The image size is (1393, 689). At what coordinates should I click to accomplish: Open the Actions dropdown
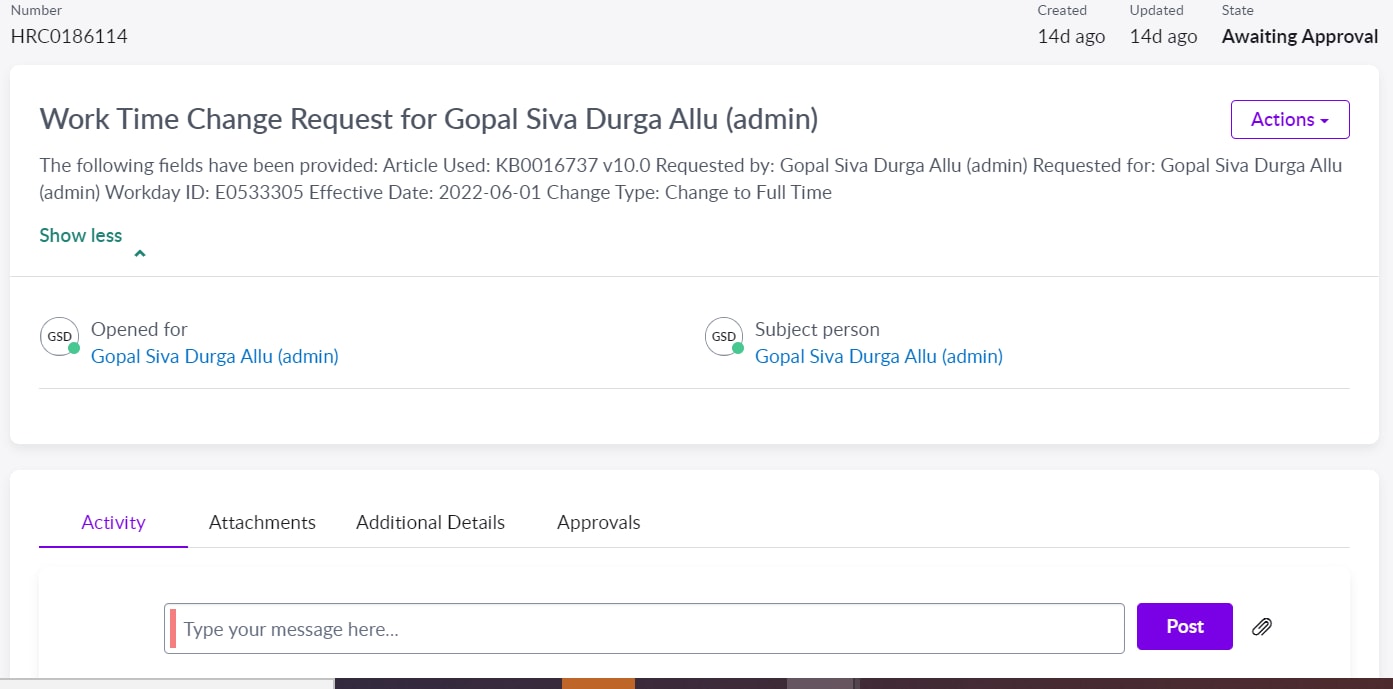click(x=1289, y=119)
